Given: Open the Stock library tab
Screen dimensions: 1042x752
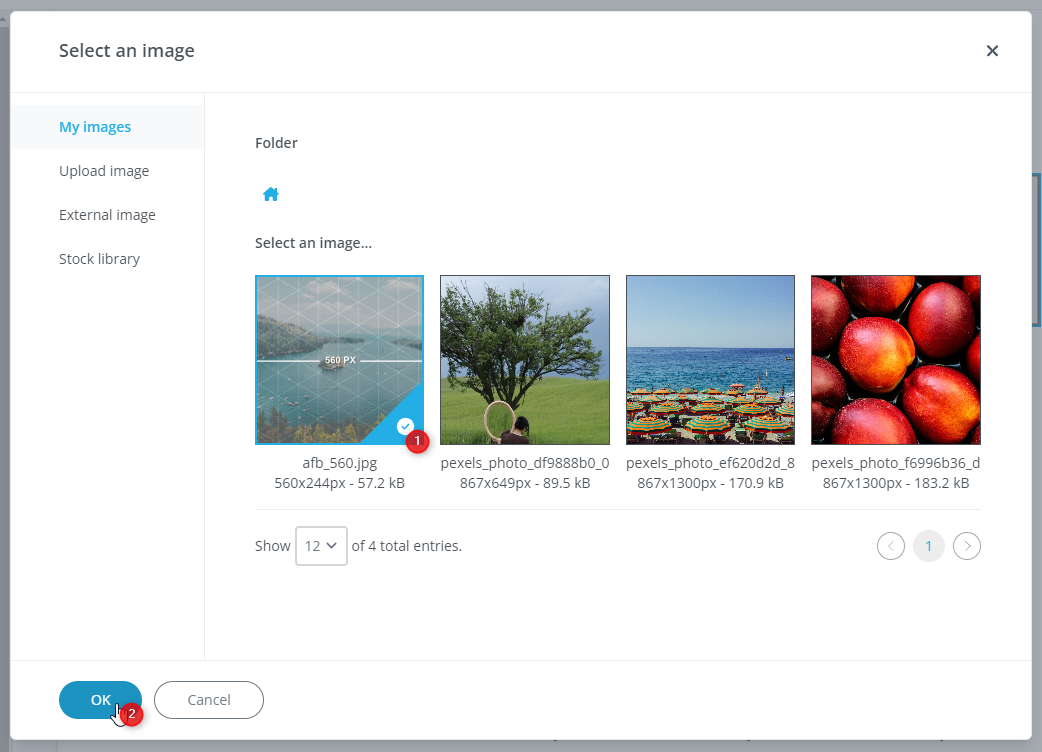Looking at the screenshot, I should (x=99, y=259).
